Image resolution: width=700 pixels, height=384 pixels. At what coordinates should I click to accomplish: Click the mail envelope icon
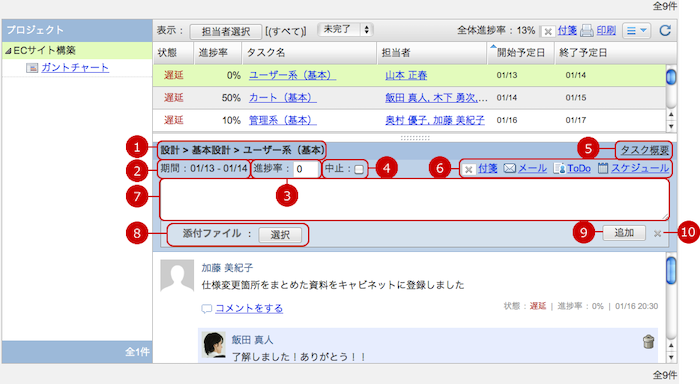click(x=509, y=168)
